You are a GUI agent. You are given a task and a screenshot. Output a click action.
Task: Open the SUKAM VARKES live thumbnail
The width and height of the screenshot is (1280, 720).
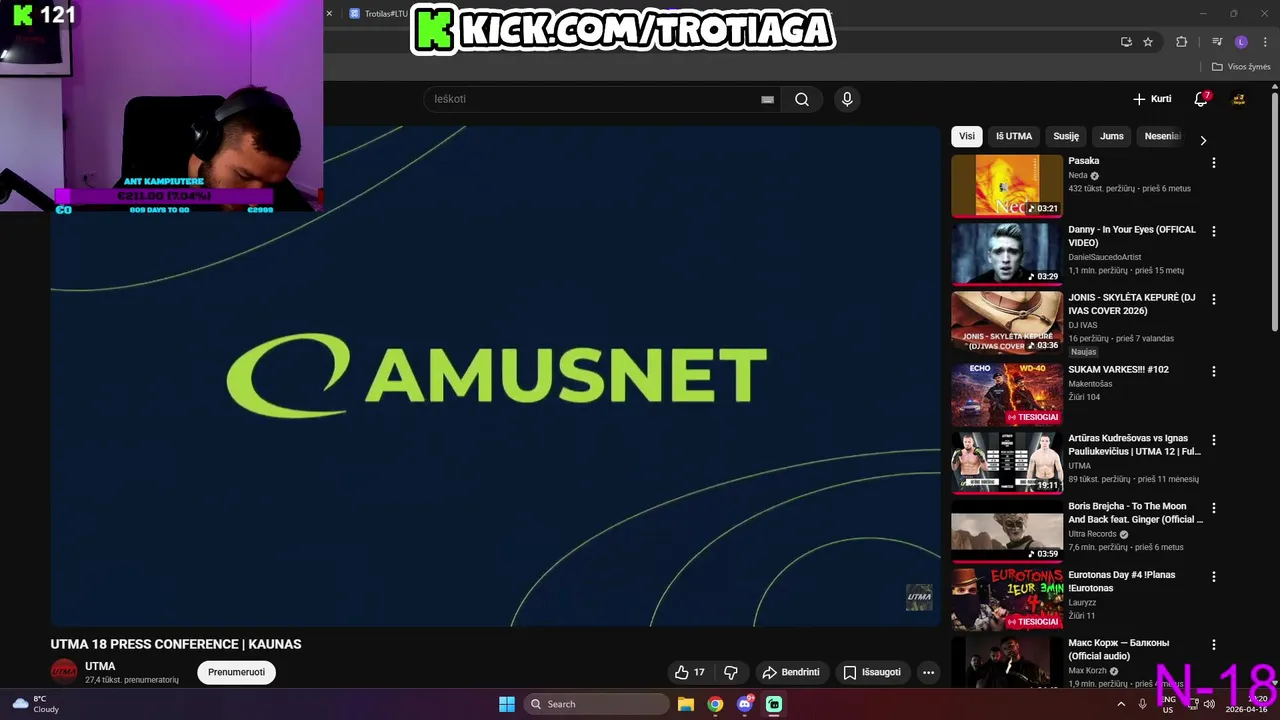pos(1006,394)
